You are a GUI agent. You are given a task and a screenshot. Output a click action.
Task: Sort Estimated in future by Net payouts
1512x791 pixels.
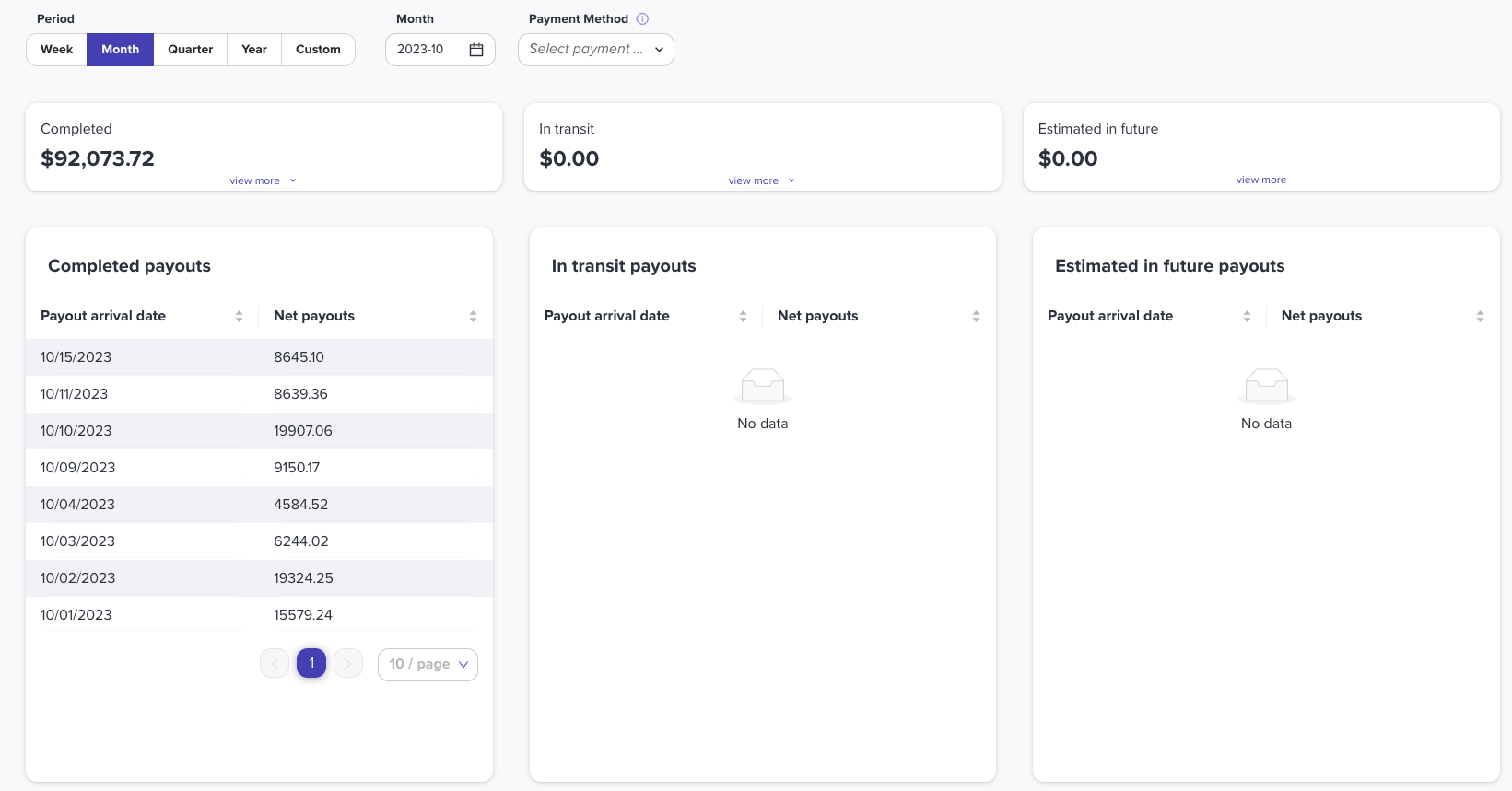1480,316
